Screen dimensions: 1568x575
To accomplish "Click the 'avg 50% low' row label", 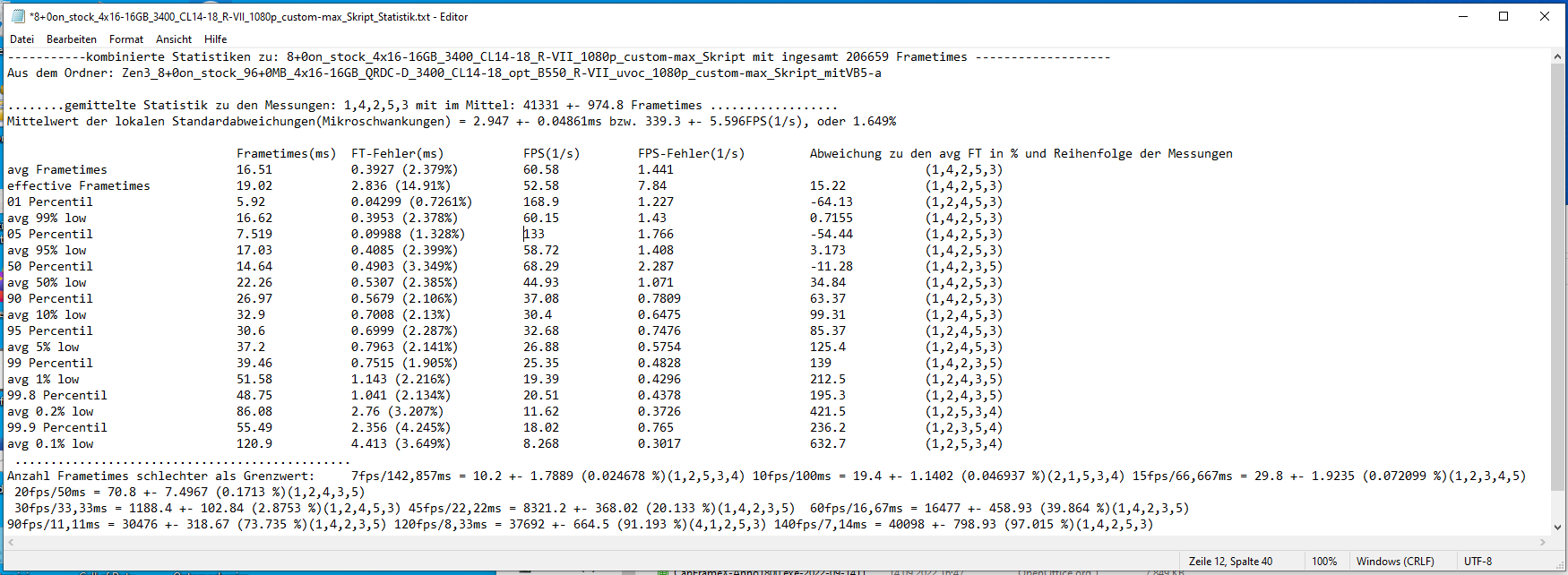I will click(x=47, y=283).
